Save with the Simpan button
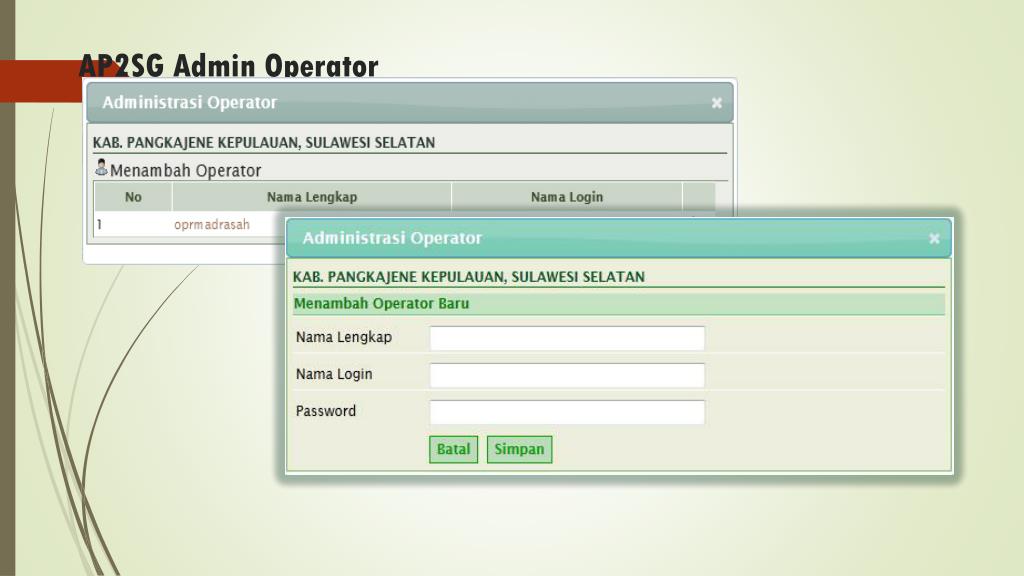This screenshot has height=576, width=1024. point(519,449)
